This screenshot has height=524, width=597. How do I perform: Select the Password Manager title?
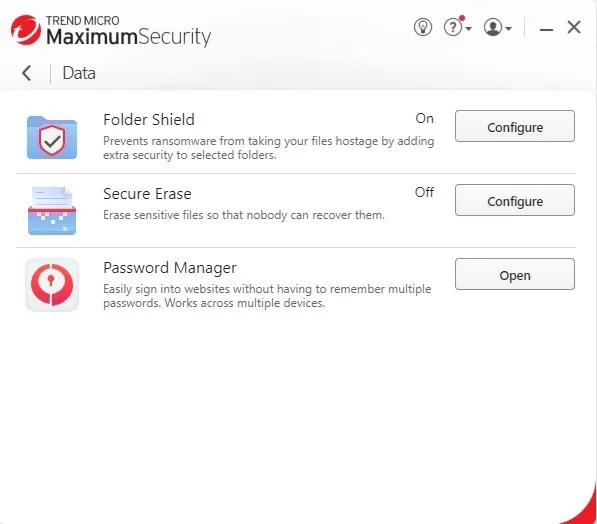170,268
